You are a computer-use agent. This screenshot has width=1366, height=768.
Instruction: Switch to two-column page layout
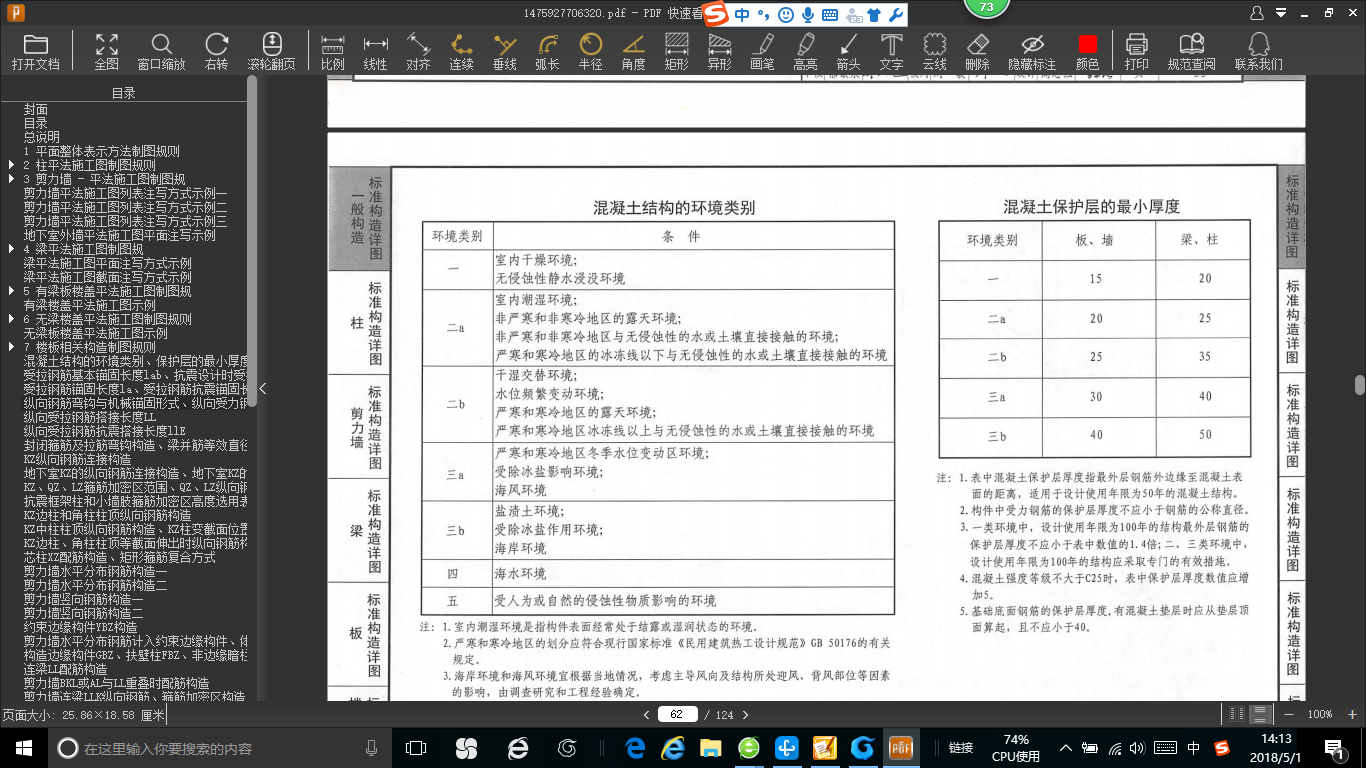pyautogui.click(x=1238, y=714)
